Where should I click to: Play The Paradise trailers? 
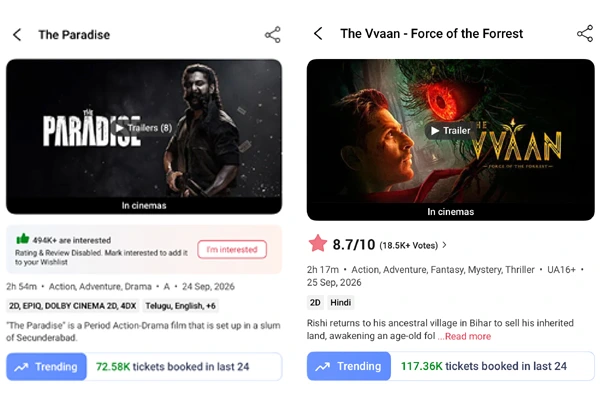(x=144, y=128)
